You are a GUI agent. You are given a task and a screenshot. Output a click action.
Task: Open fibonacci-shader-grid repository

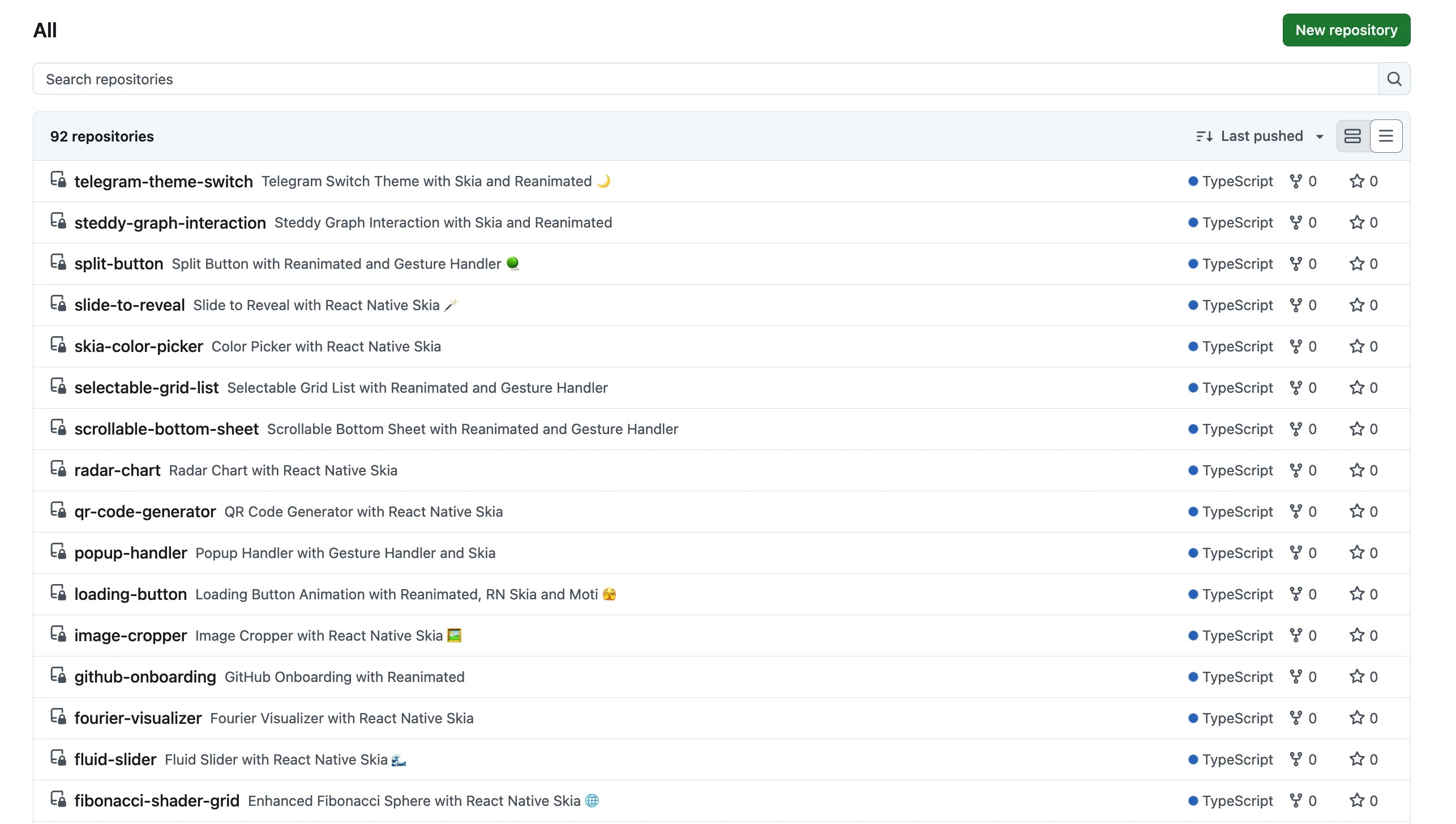coord(157,801)
